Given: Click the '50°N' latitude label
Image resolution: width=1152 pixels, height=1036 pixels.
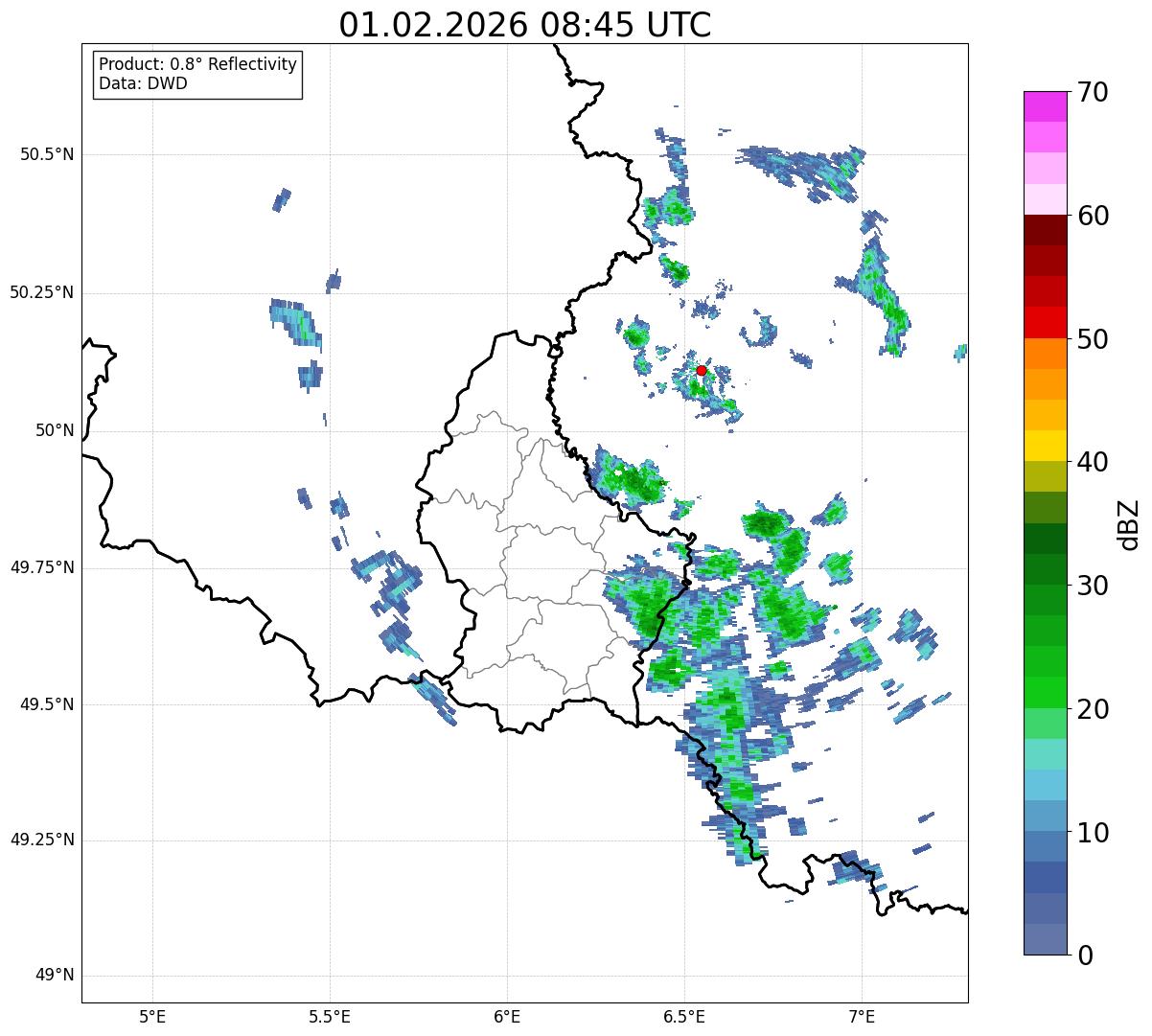Looking at the screenshot, I should [55, 430].
